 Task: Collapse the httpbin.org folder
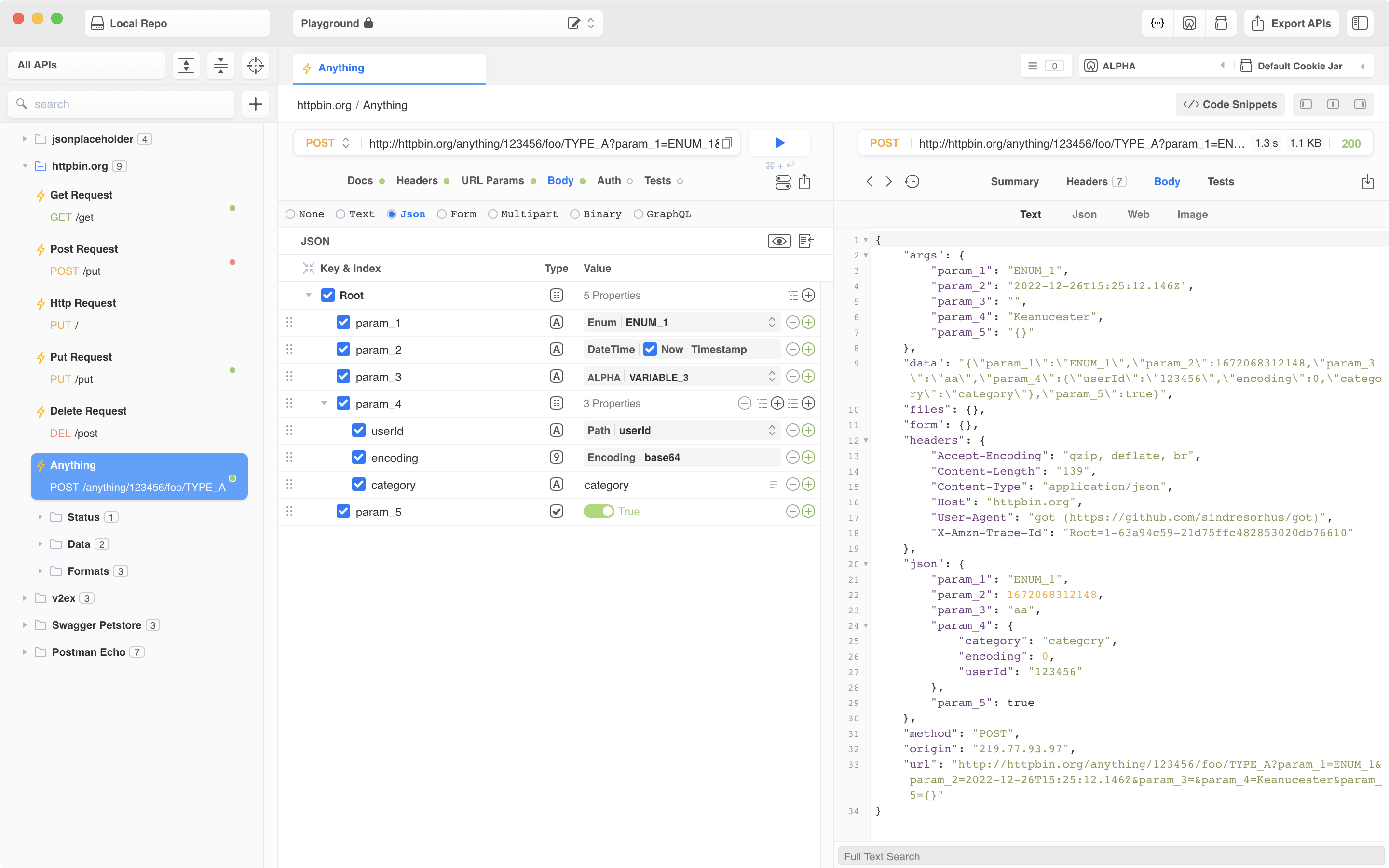25,166
